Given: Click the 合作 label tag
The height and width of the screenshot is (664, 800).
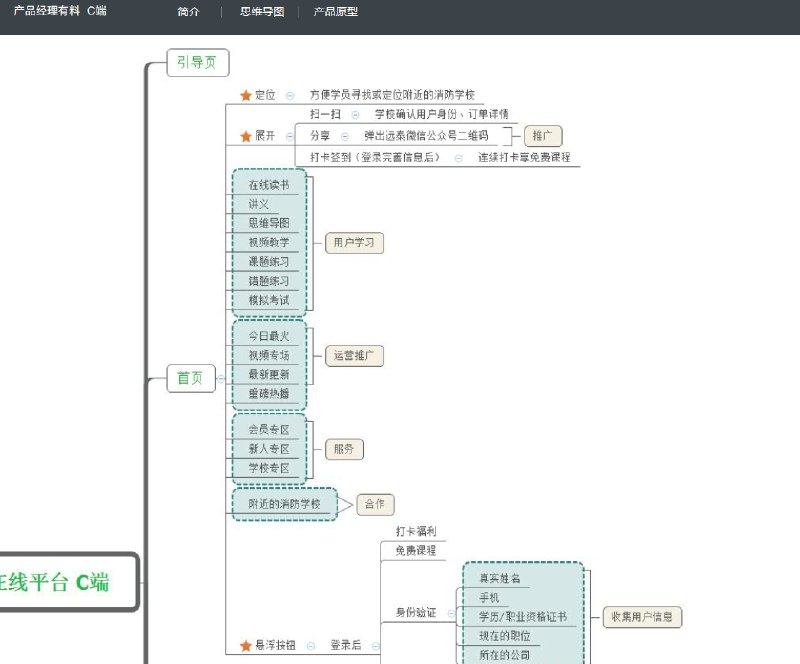Looking at the screenshot, I should tap(376, 505).
